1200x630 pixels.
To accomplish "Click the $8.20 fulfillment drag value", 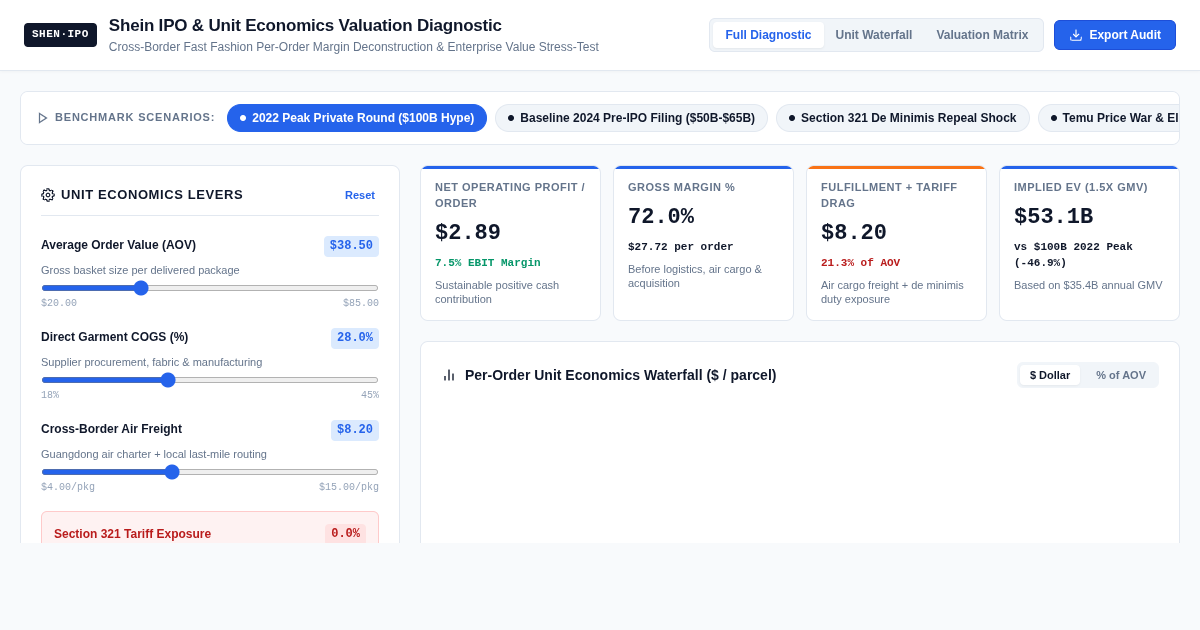I will 854,233.
